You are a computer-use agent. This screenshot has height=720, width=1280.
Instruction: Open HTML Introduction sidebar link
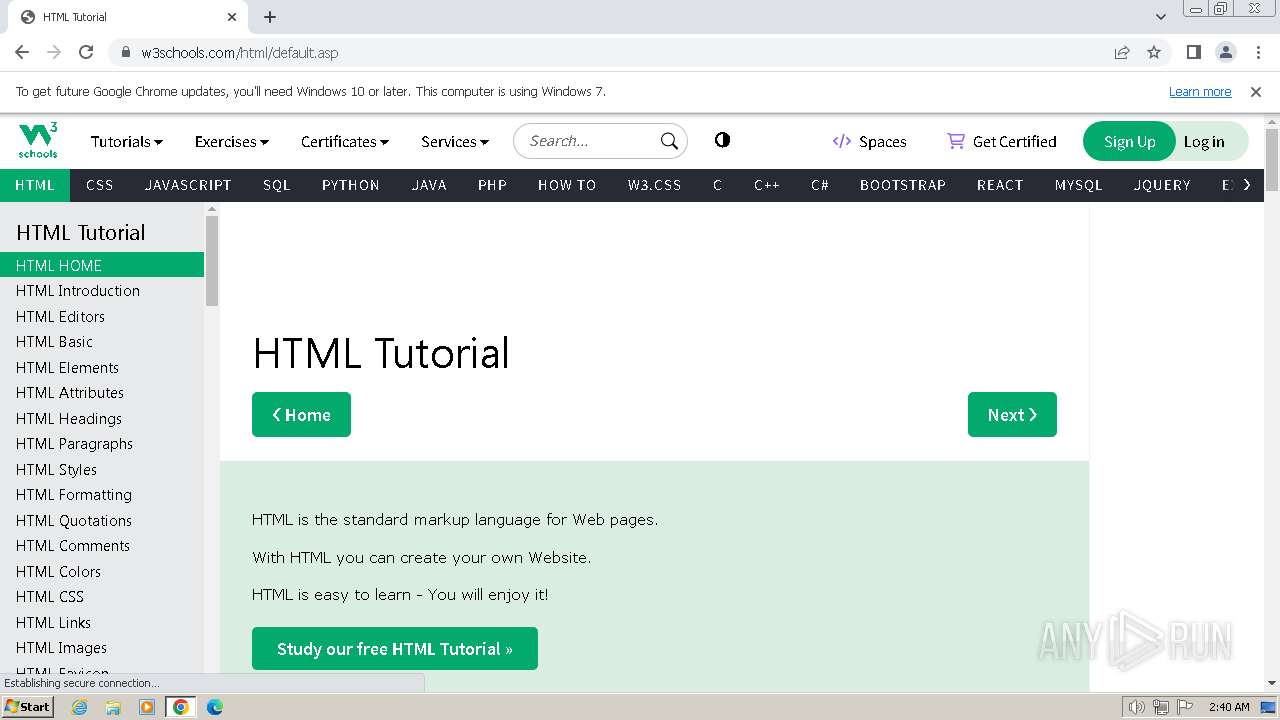[78, 291]
